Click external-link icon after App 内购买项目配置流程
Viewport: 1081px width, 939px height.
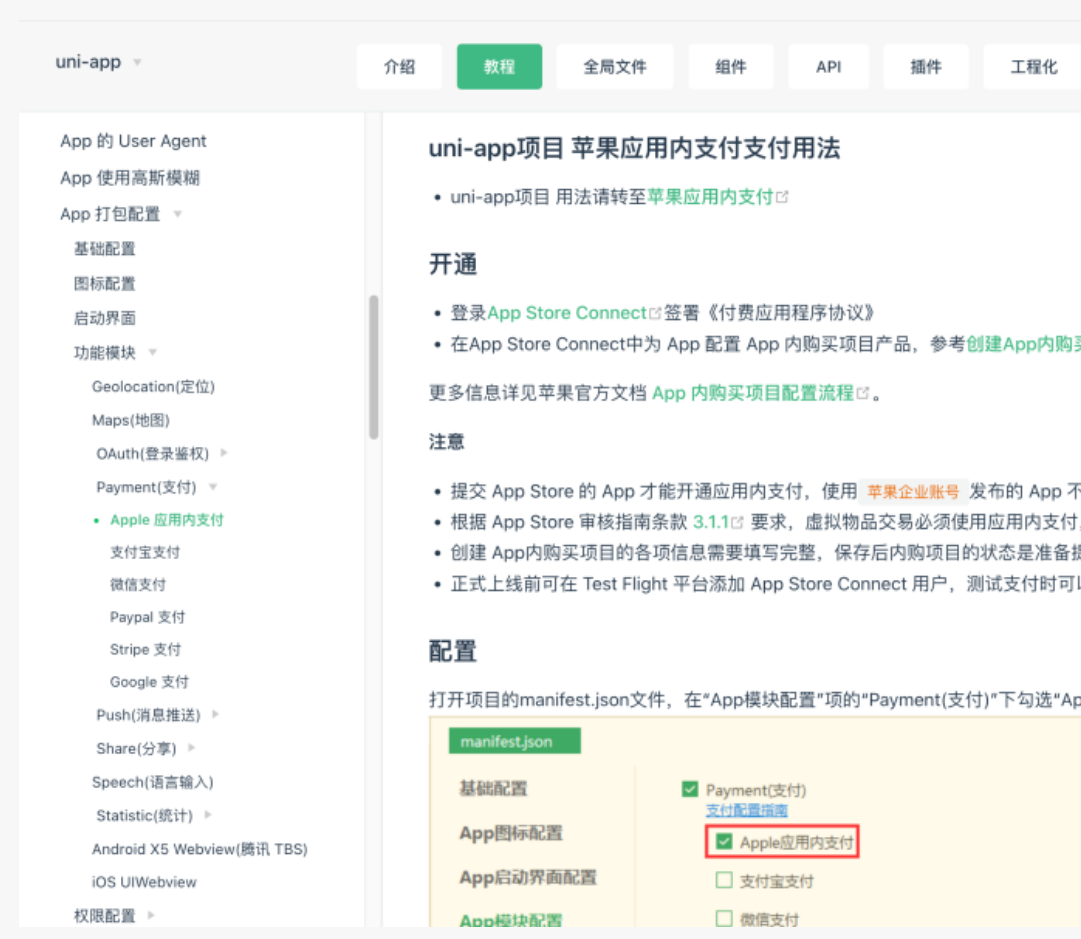[x=863, y=394]
